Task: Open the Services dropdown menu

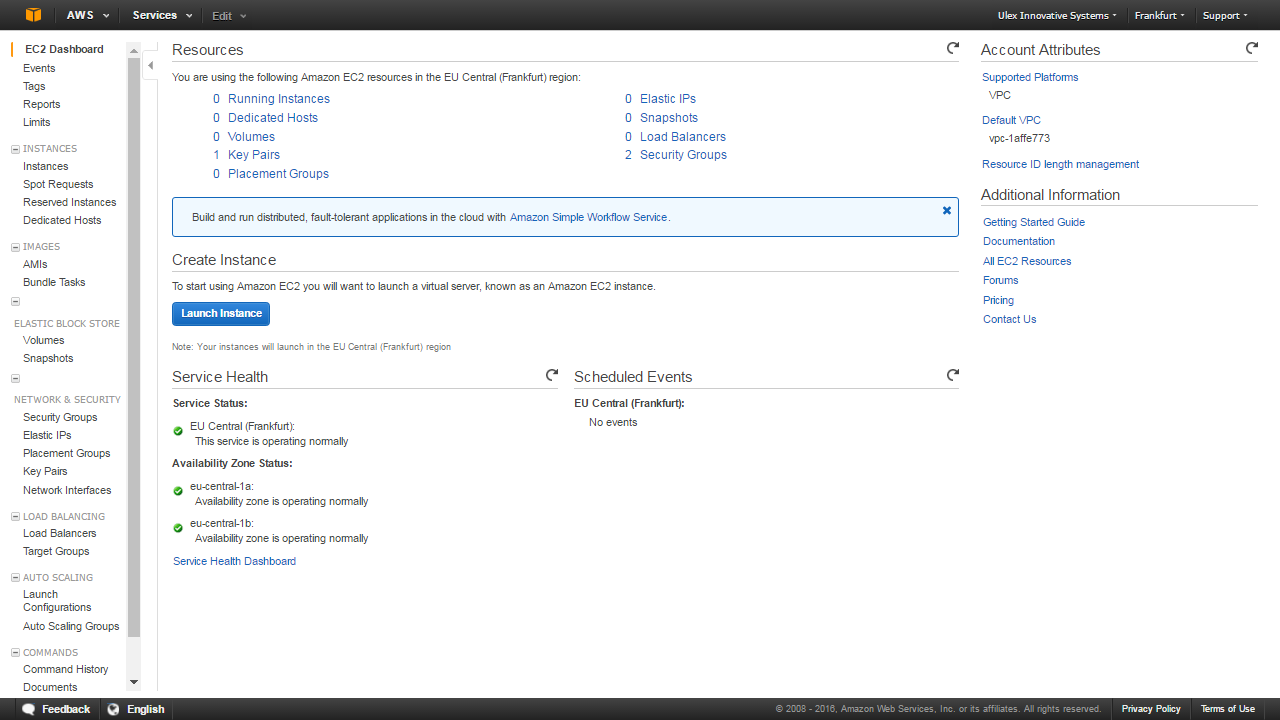Action: click(x=163, y=15)
